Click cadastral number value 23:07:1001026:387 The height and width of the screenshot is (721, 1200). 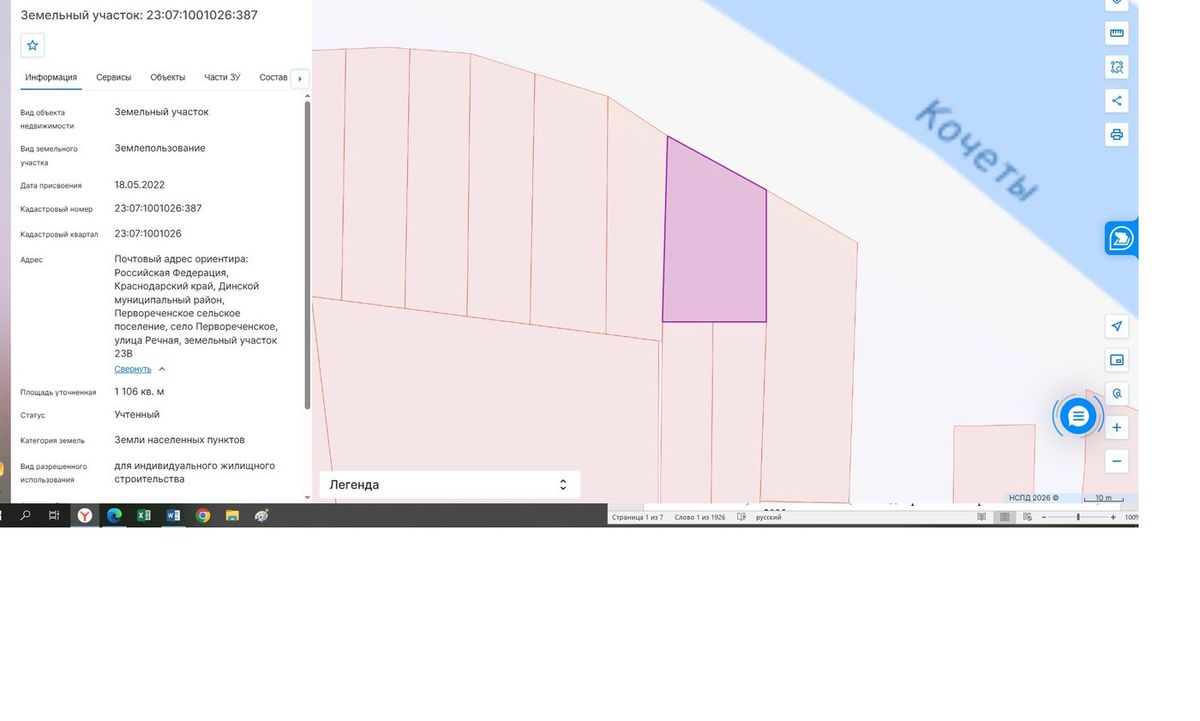158,208
